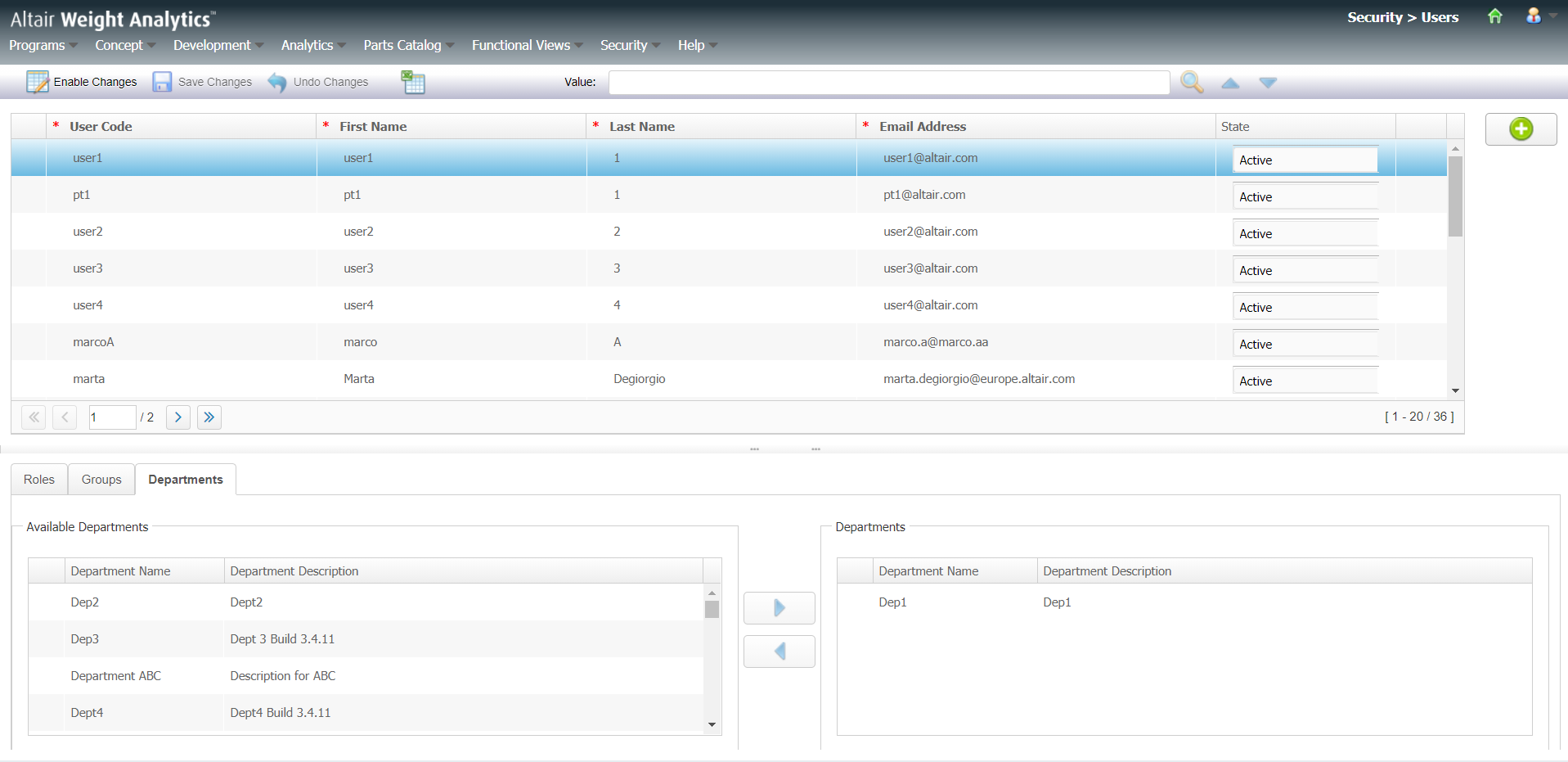Click the Save Changes floppy disk icon
The width and height of the screenshot is (1568, 762).
pyautogui.click(x=162, y=82)
